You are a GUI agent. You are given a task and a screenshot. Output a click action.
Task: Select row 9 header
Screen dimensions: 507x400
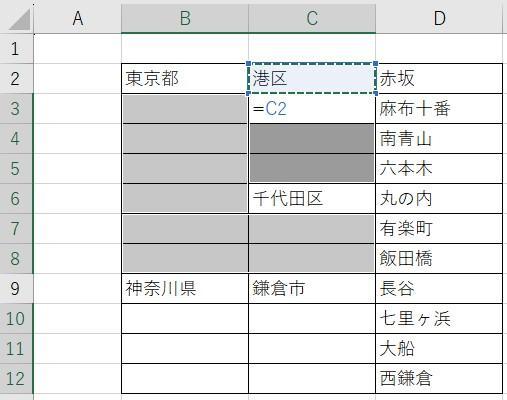pyautogui.click(x=16, y=288)
